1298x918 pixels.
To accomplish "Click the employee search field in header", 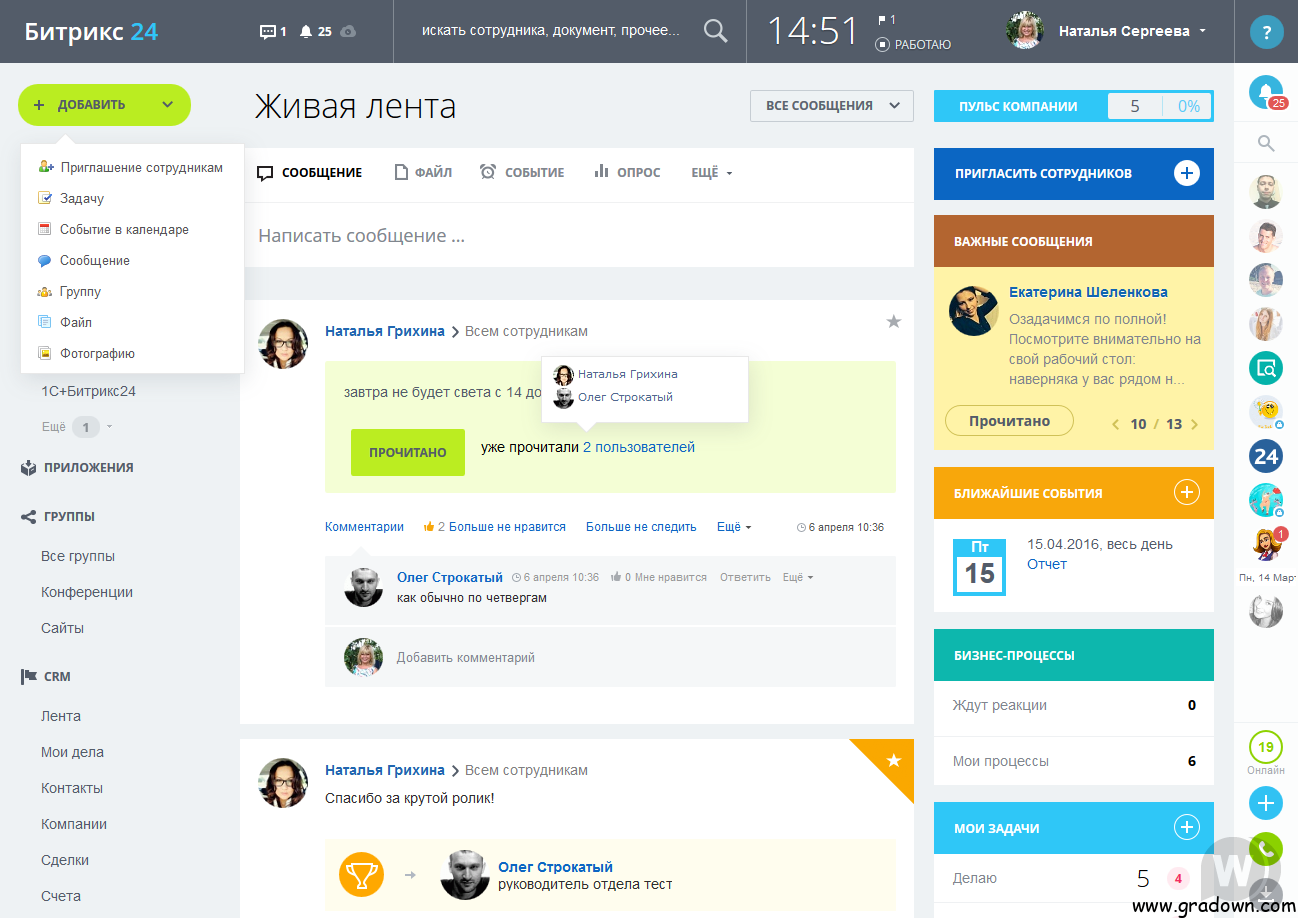I will click(551, 31).
